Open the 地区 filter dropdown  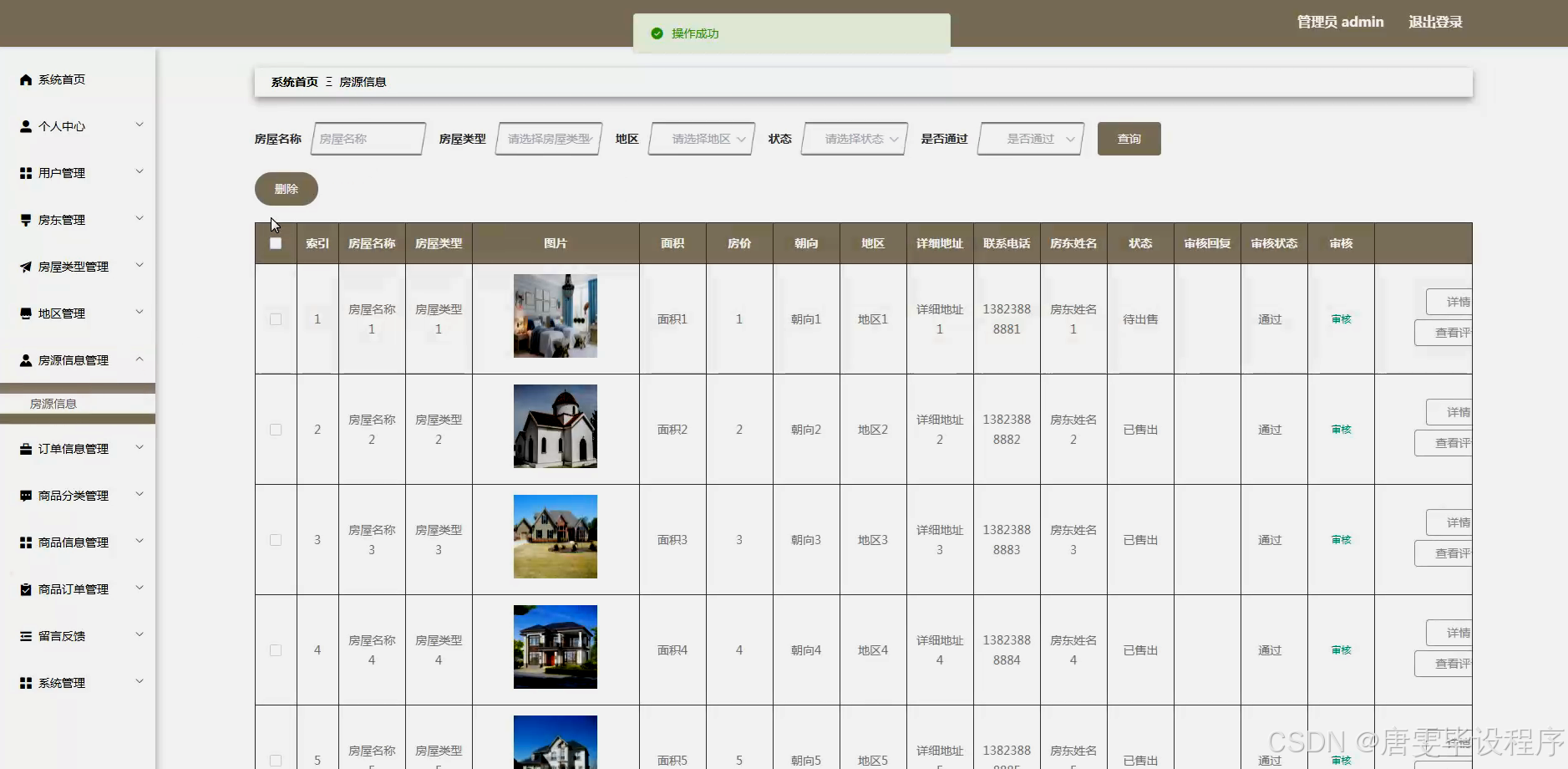click(702, 139)
